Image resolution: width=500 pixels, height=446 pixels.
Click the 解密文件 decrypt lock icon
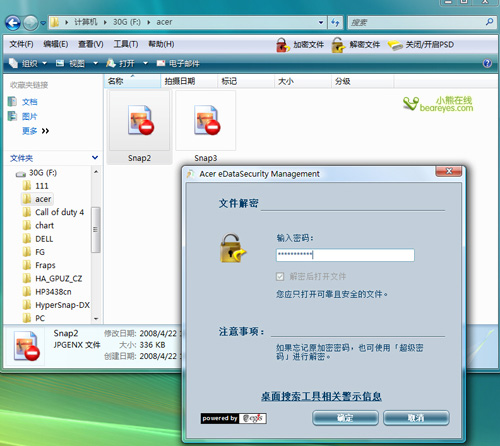[x=338, y=45]
